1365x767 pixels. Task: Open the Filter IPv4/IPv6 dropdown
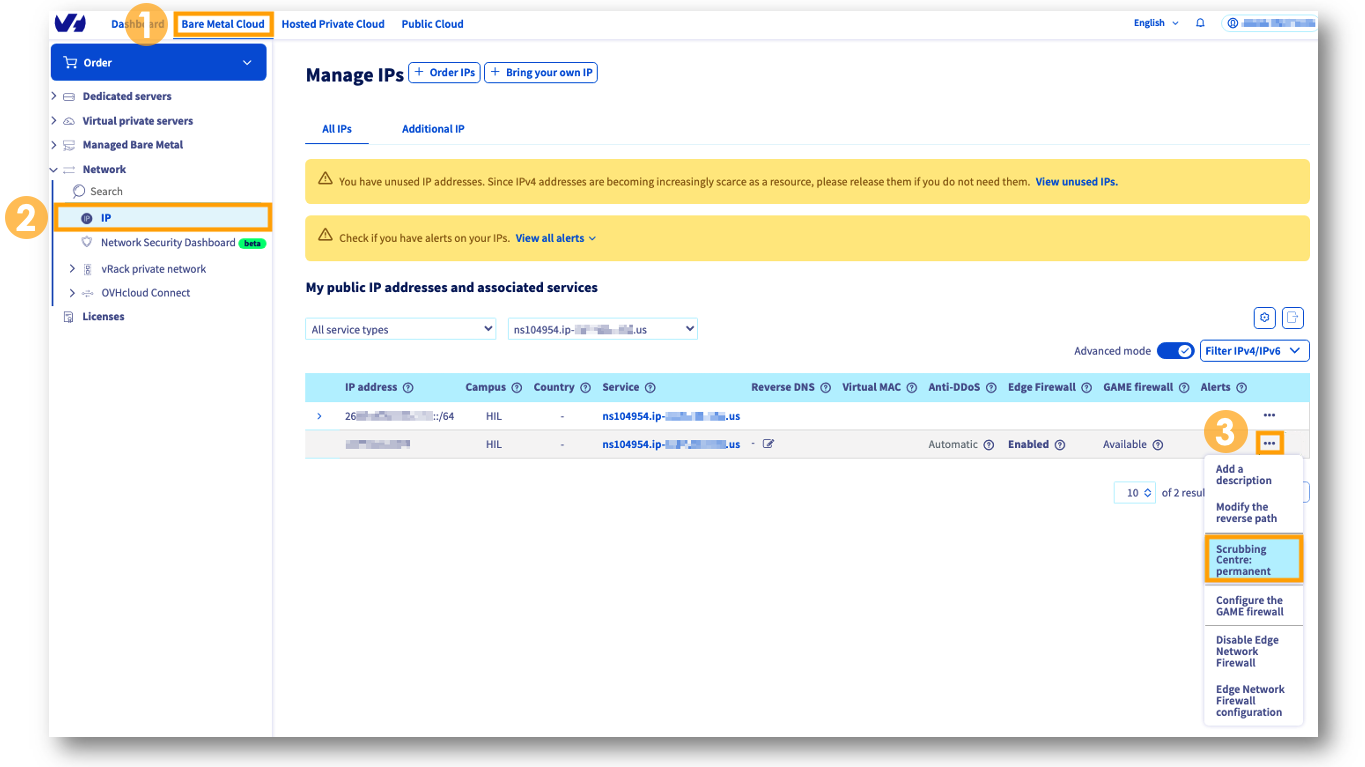coord(1254,350)
